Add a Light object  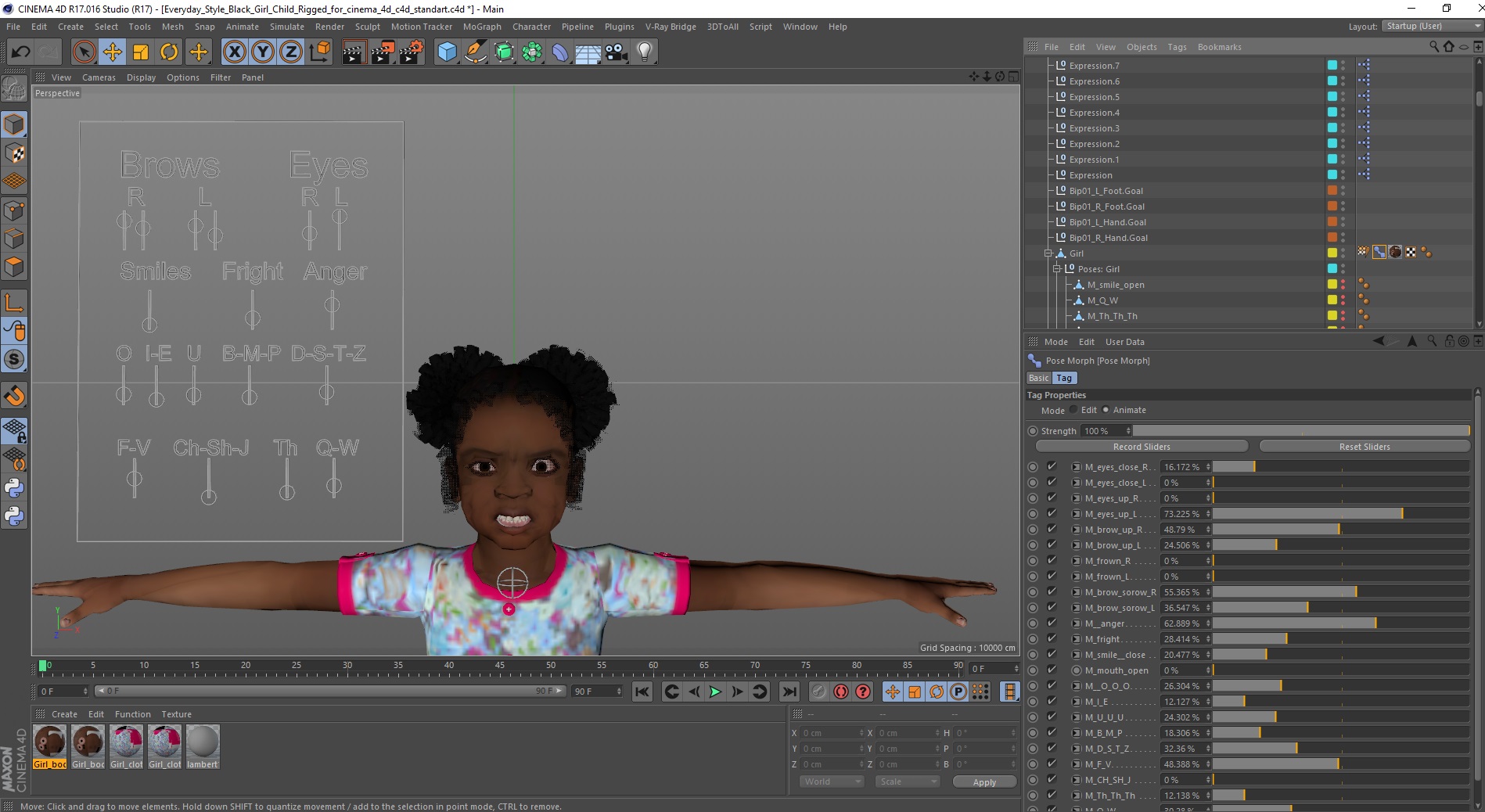pyautogui.click(x=645, y=52)
